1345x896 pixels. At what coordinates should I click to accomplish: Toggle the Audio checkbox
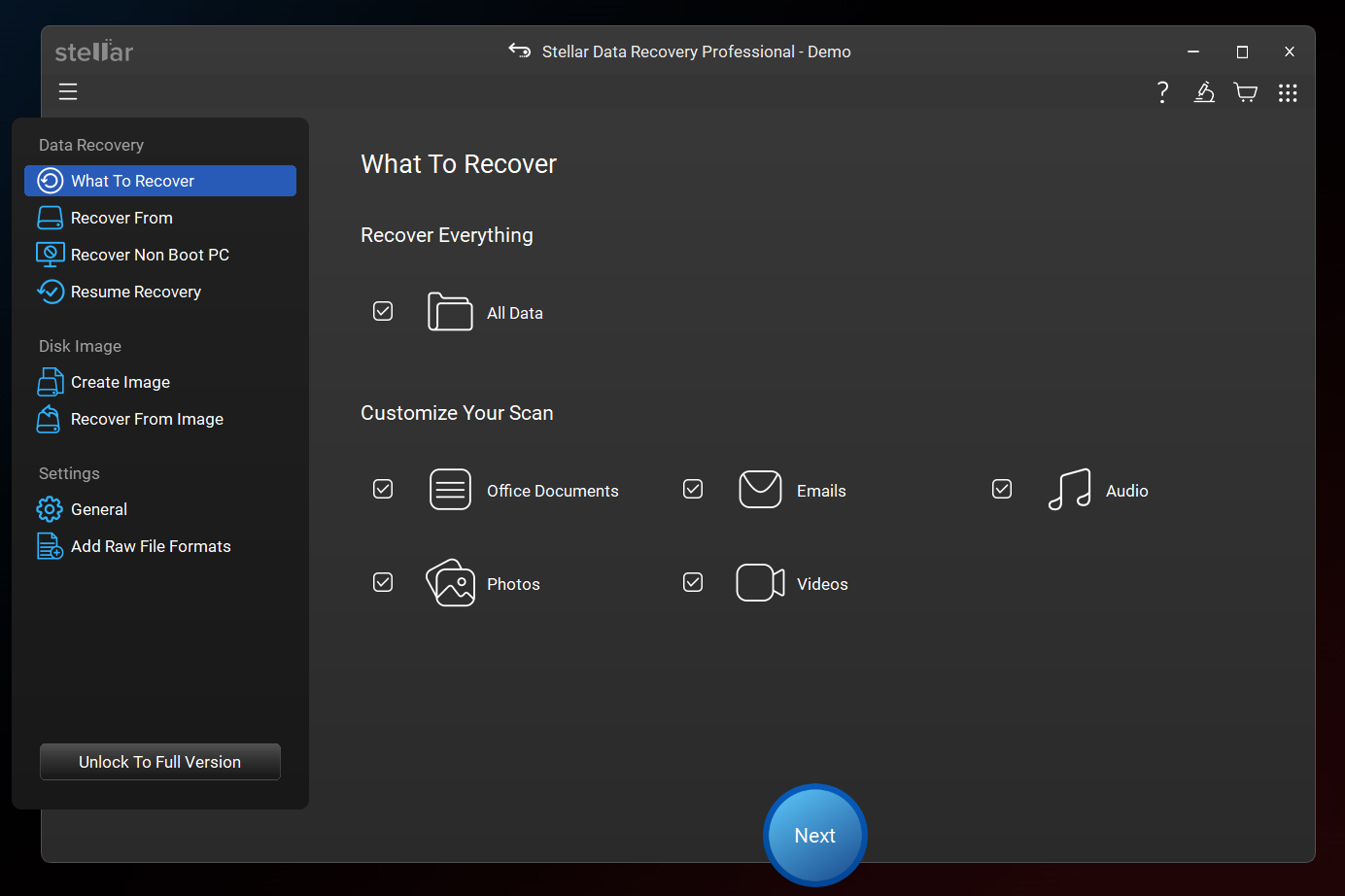[1002, 489]
